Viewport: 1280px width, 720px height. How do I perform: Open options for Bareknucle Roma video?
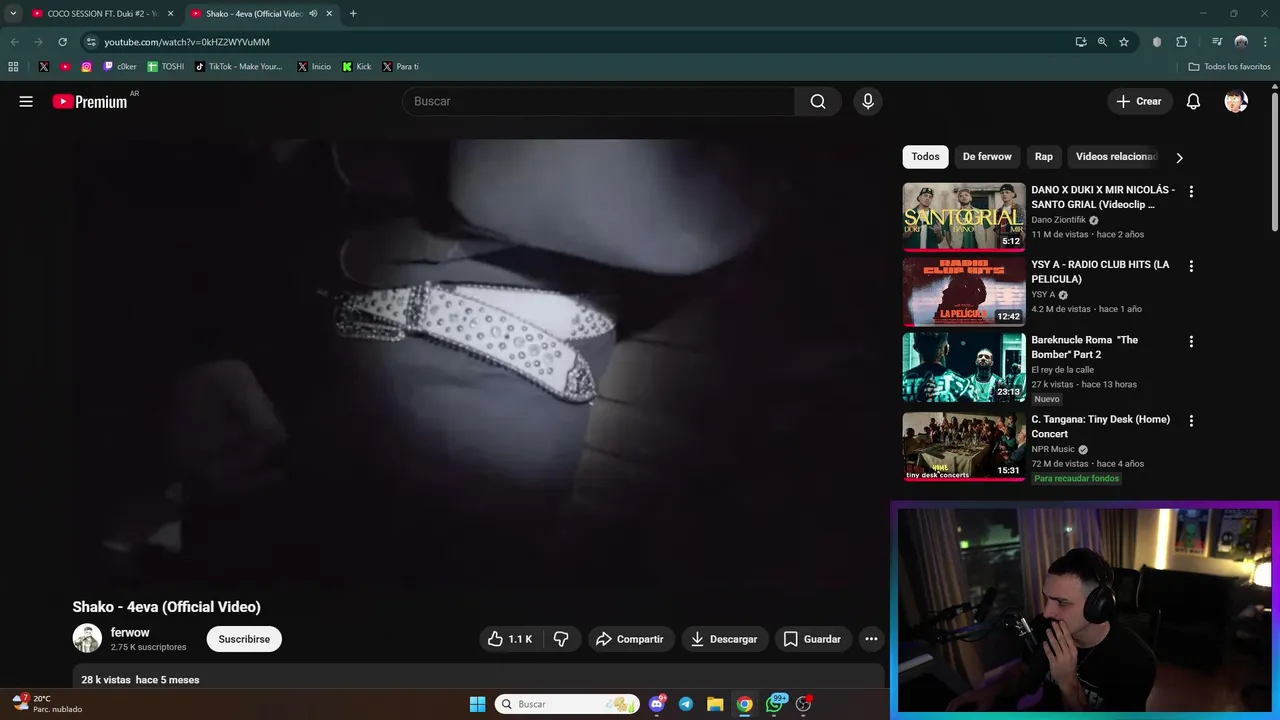[1191, 341]
